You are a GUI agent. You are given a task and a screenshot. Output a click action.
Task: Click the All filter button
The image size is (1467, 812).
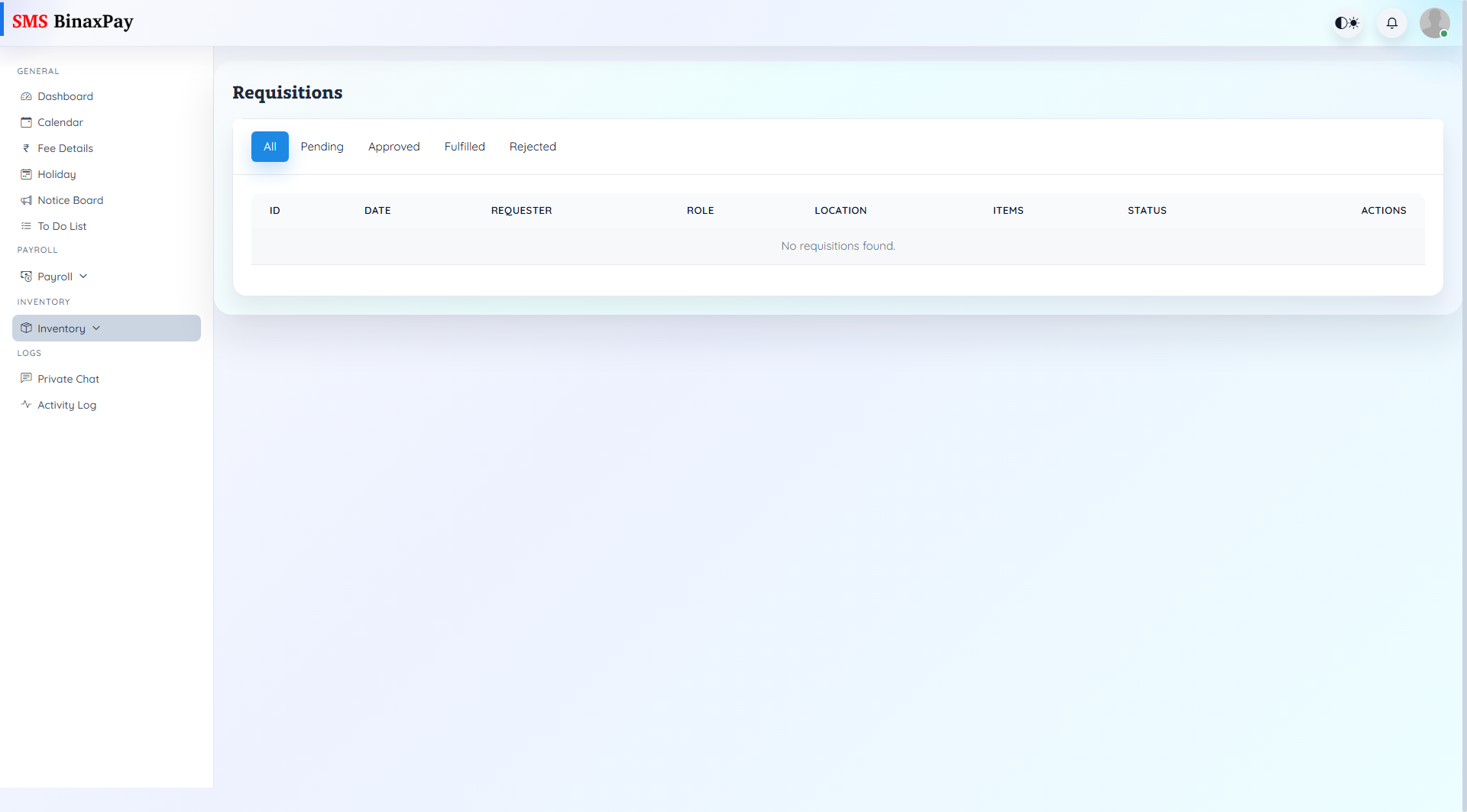[269, 146]
